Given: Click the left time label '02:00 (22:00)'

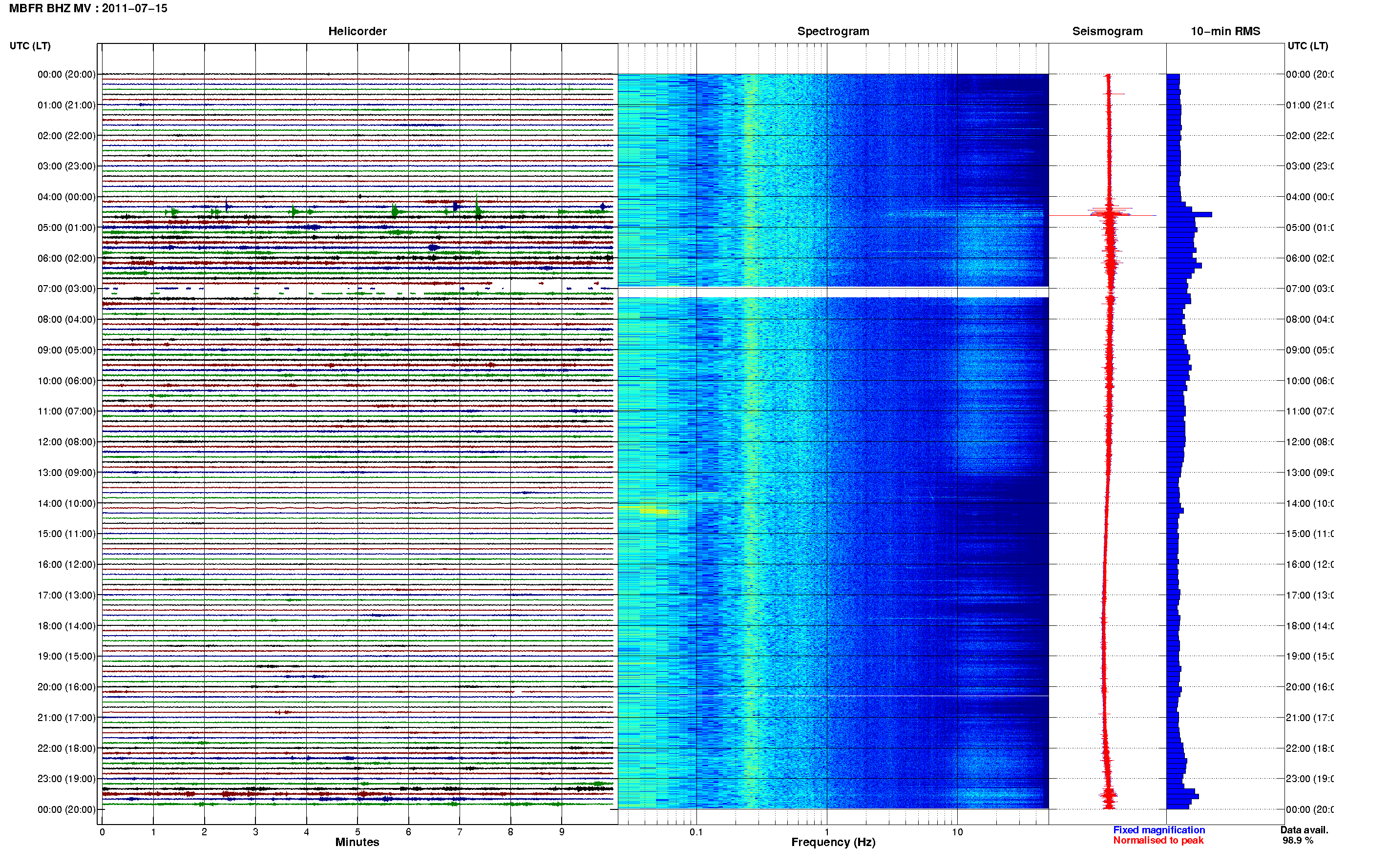Looking at the screenshot, I should (x=66, y=136).
